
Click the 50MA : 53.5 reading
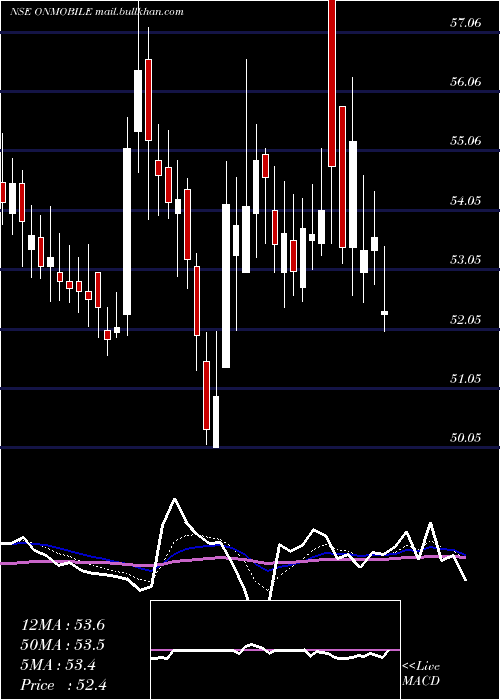click(63, 645)
